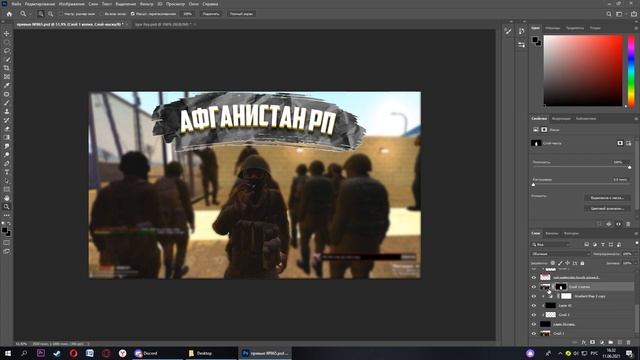Toggle layer filtering switch in Layers panel
640x360 pixels.
(x=636, y=244)
